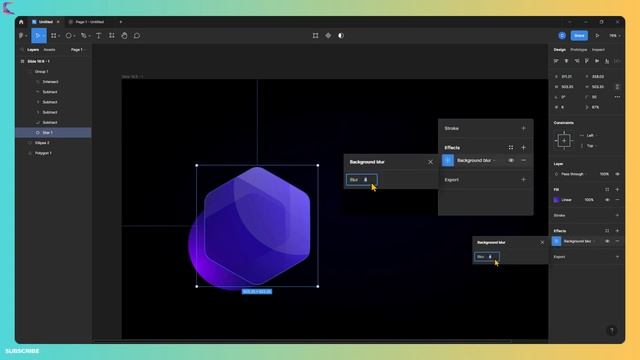The height and width of the screenshot is (360, 640).
Task: Add a new fill with the Fill plus icon
Action: click(617, 190)
